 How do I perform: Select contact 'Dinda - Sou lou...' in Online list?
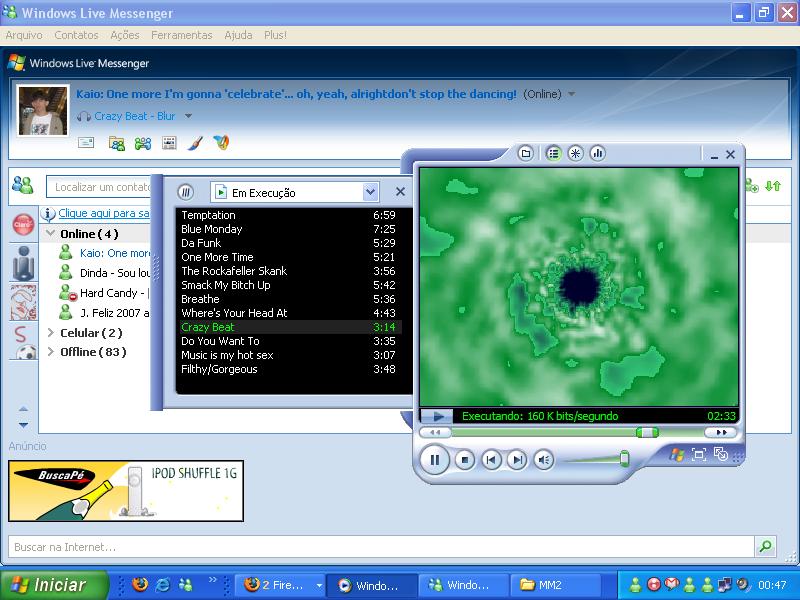point(104,273)
